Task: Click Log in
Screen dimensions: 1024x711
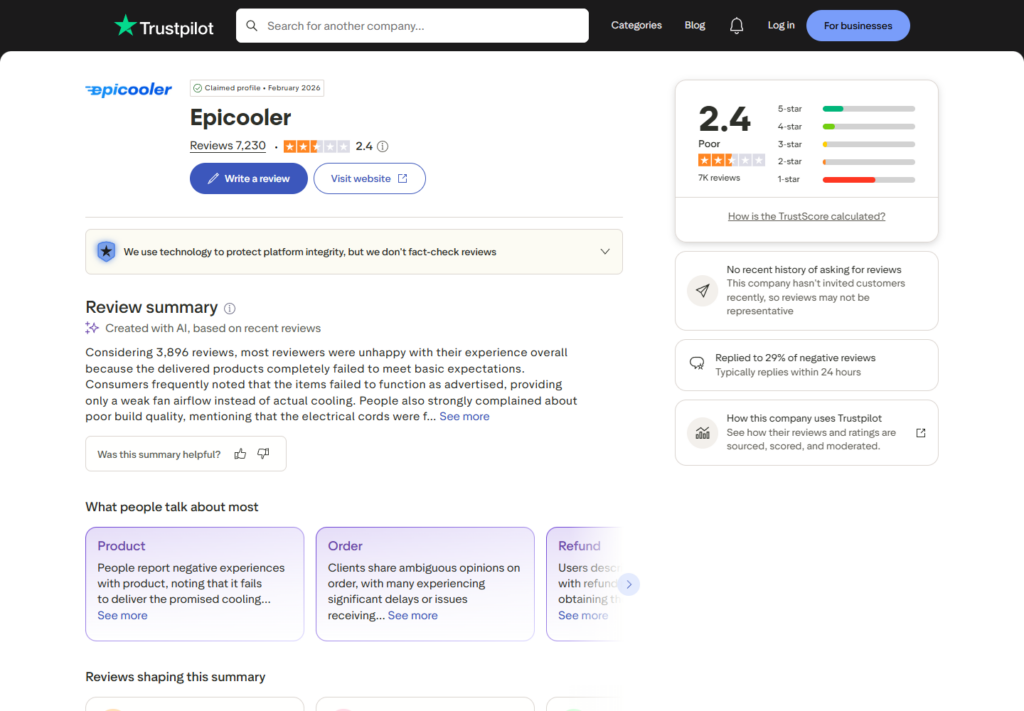Action: click(781, 25)
